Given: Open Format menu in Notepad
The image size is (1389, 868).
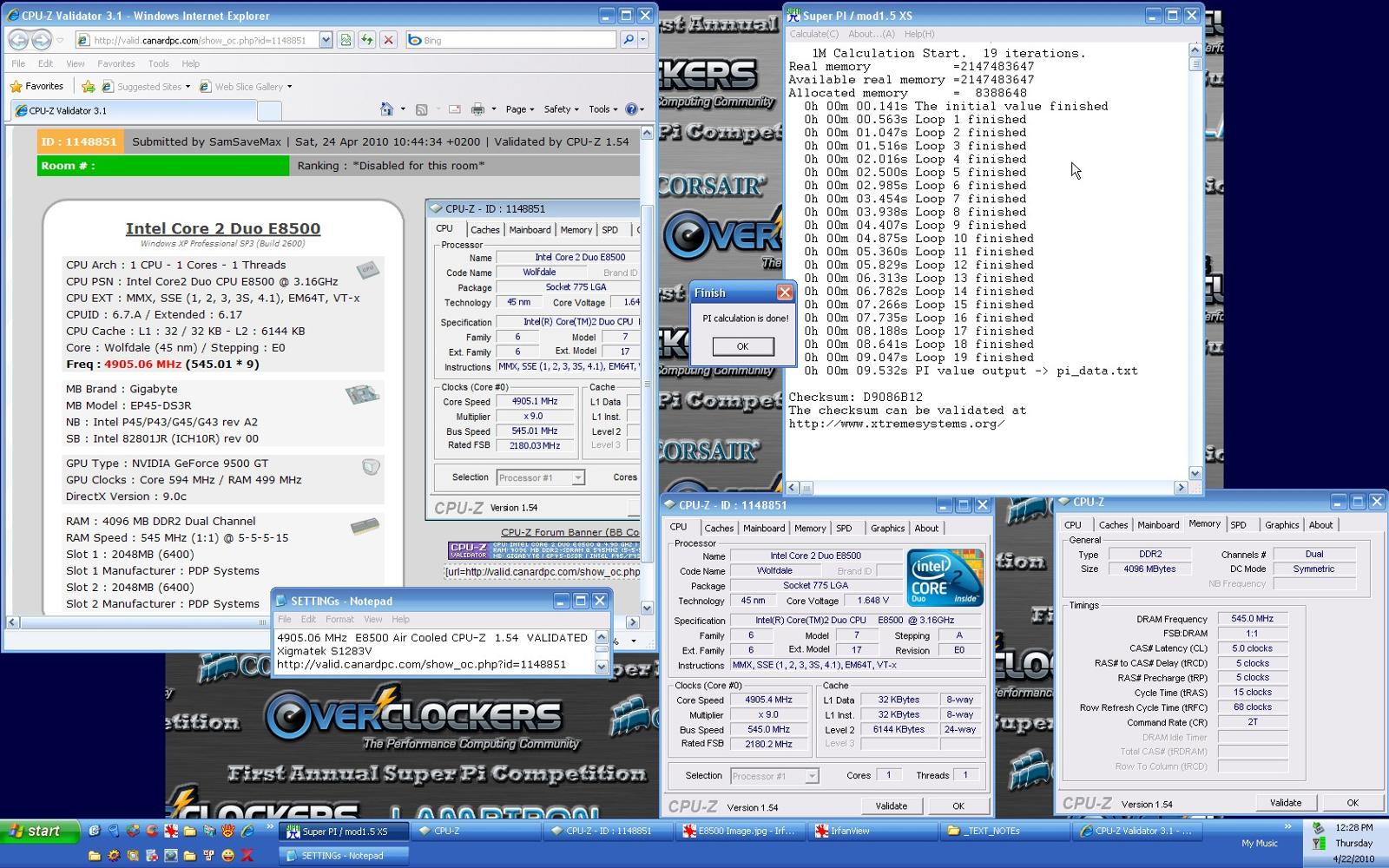Looking at the screenshot, I should tap(339, 619).
